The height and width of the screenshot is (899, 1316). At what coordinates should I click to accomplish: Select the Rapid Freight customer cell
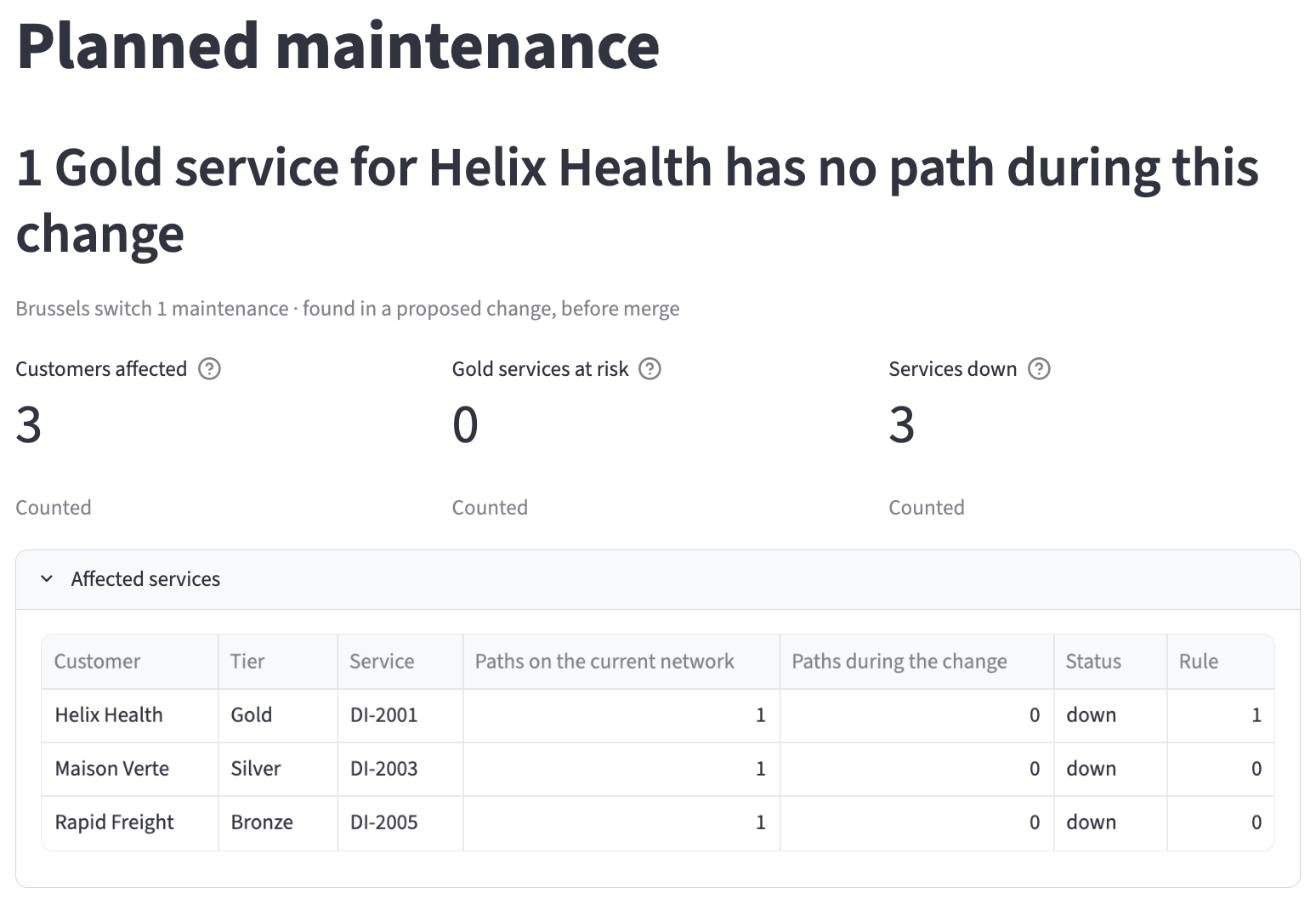[130, 823]
